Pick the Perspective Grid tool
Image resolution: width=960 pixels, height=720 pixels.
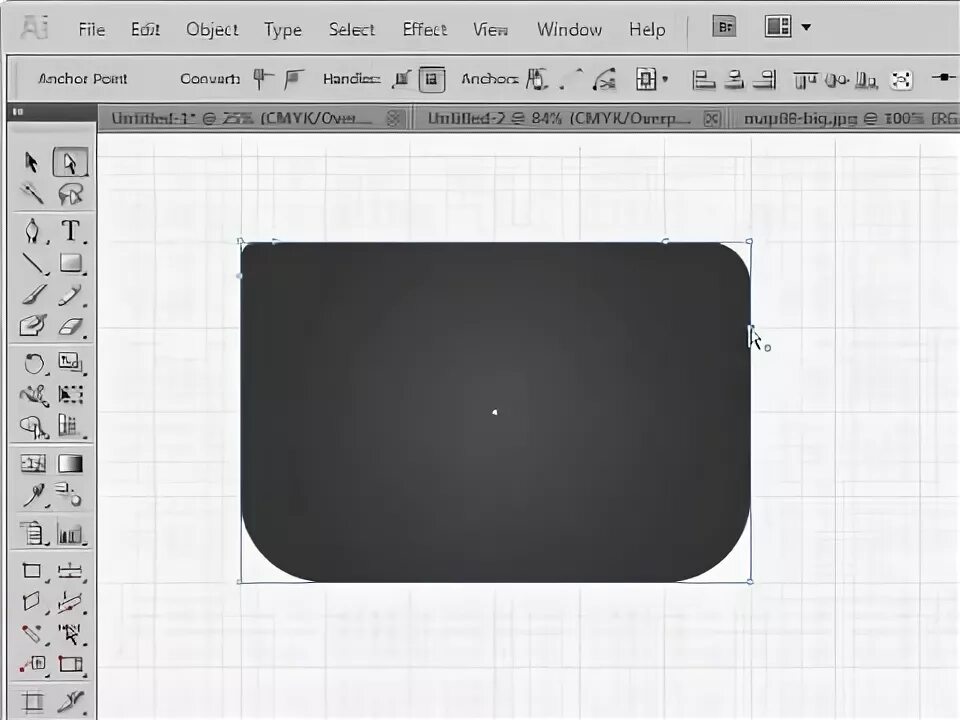pos(70,426)
